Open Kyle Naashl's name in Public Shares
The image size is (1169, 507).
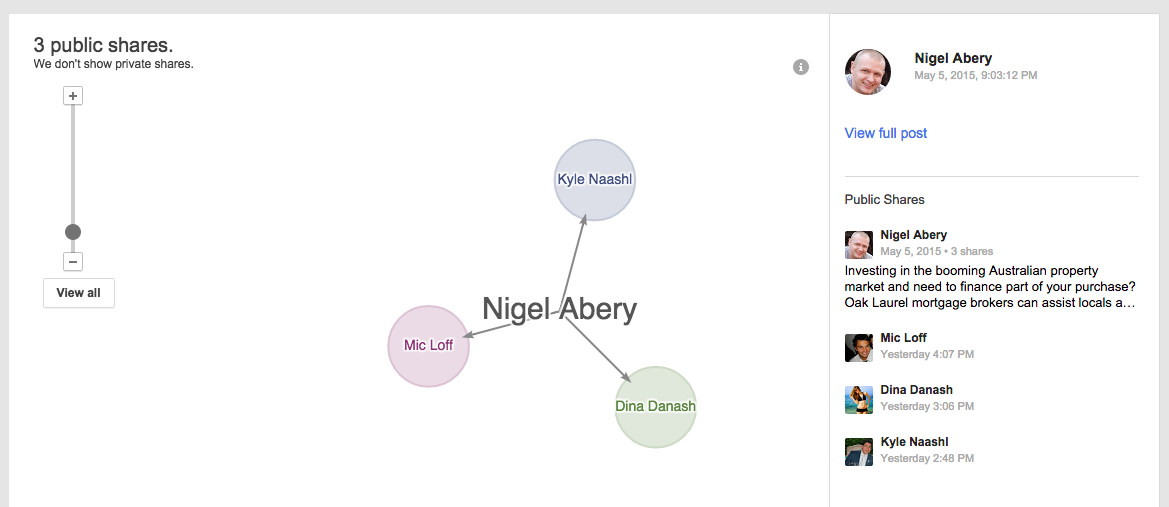click(x=914, y=442)
